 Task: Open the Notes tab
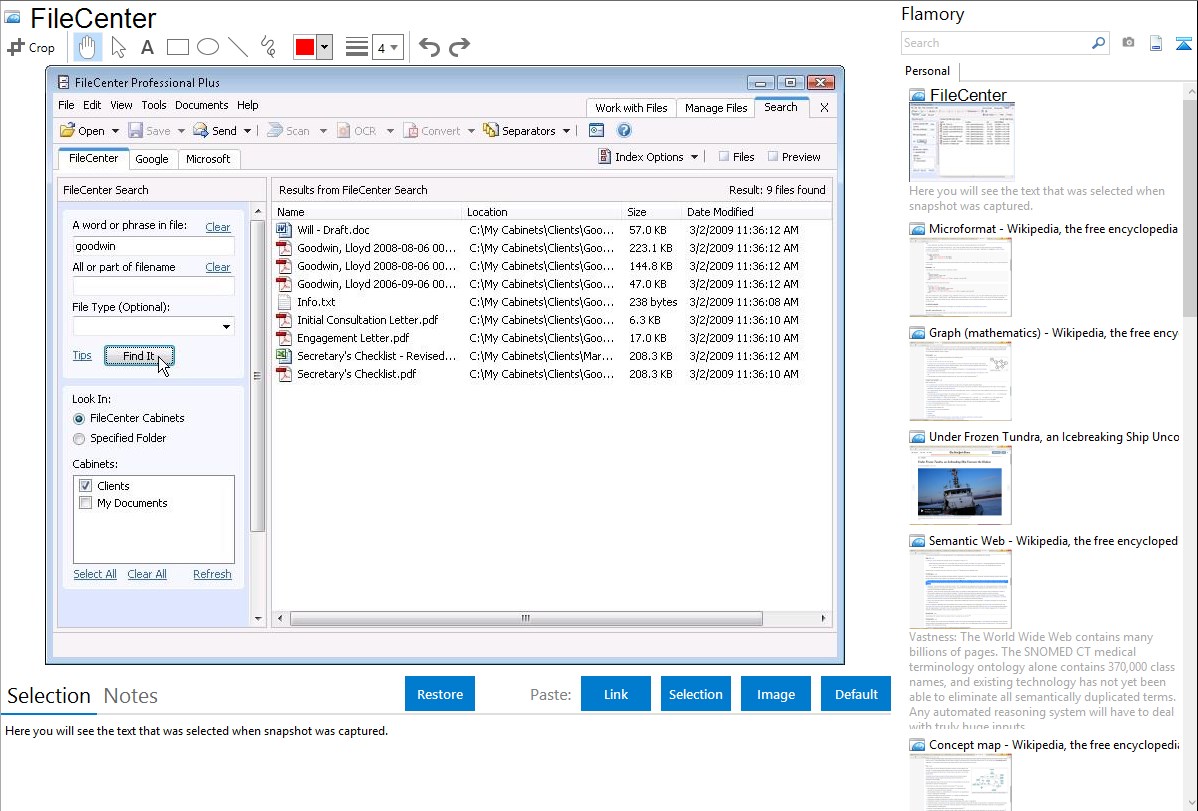pyautogui.click(x=131, y=696)
